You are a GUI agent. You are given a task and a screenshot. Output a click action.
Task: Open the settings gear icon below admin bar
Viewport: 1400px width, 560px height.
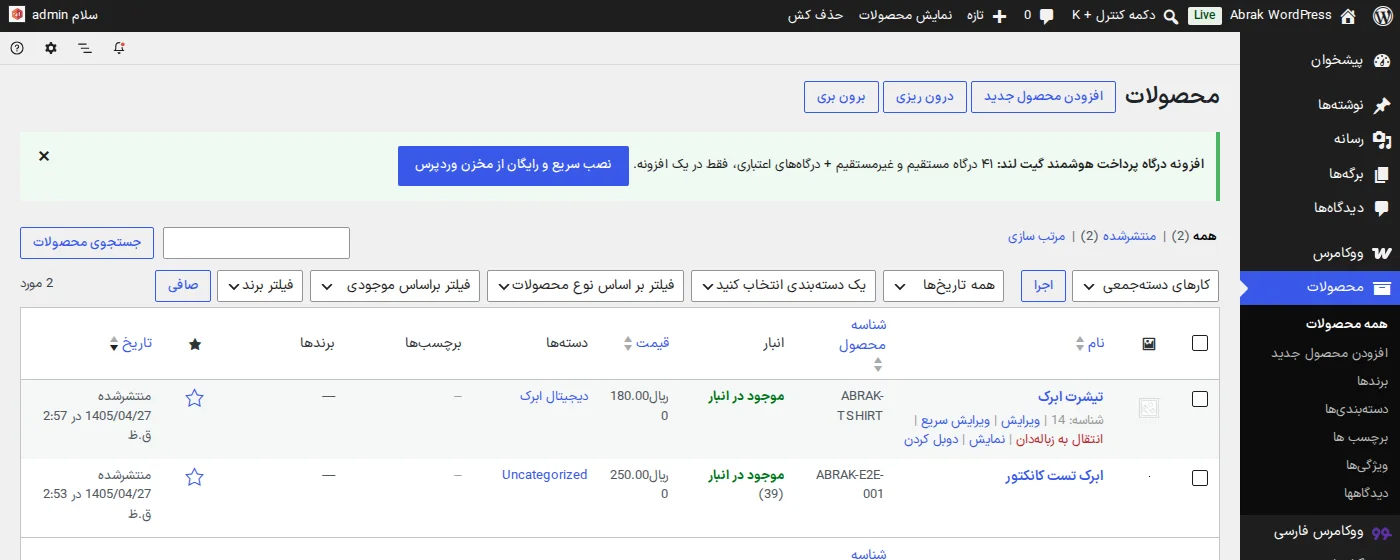51,48
